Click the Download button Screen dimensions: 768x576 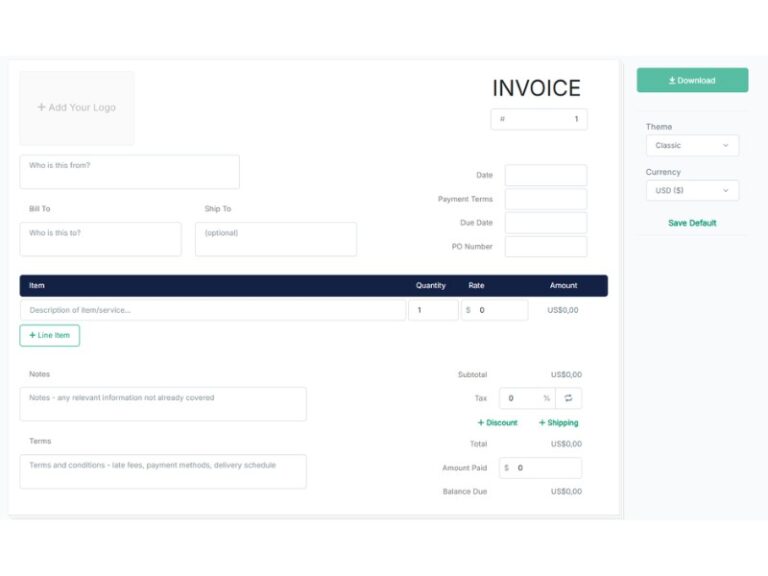tap(692, 80)
